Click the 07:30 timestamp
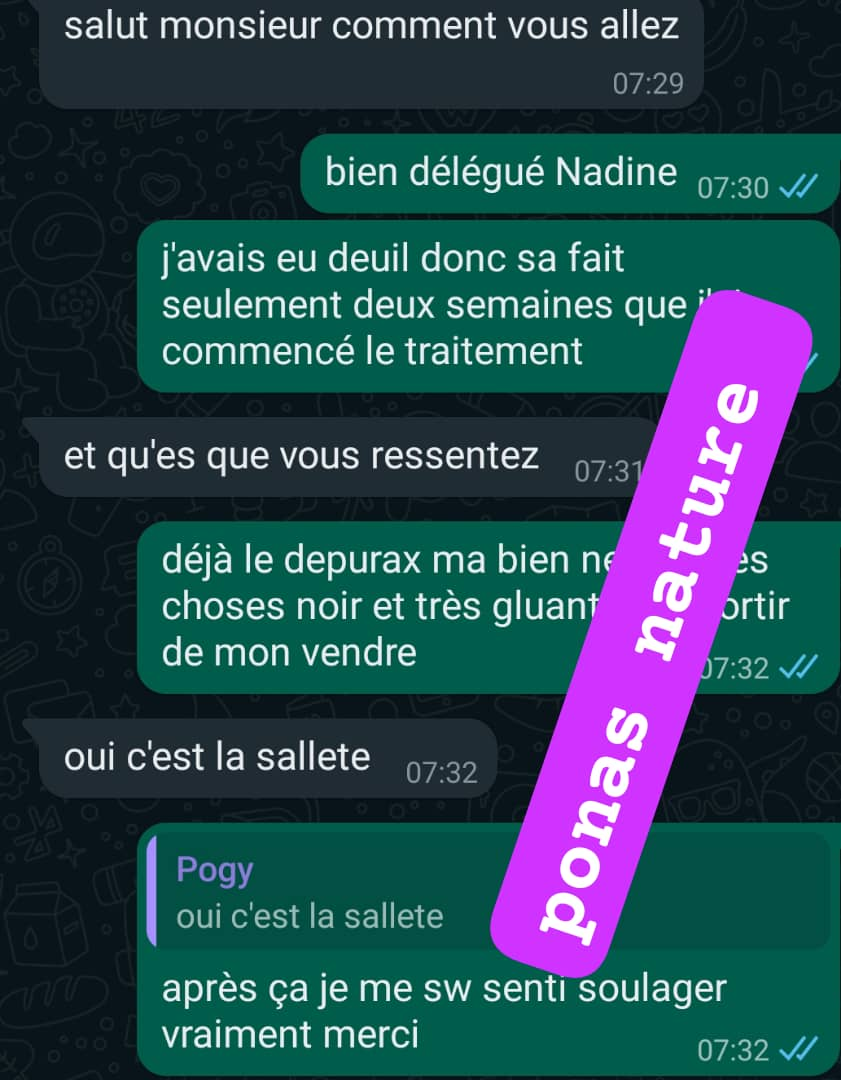This screenshot has width=841, height=1080. click(x=733, y=187)
